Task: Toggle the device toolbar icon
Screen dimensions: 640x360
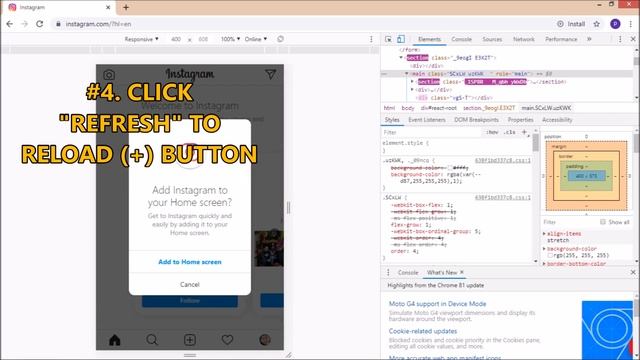Action: [x=401, y=39]
